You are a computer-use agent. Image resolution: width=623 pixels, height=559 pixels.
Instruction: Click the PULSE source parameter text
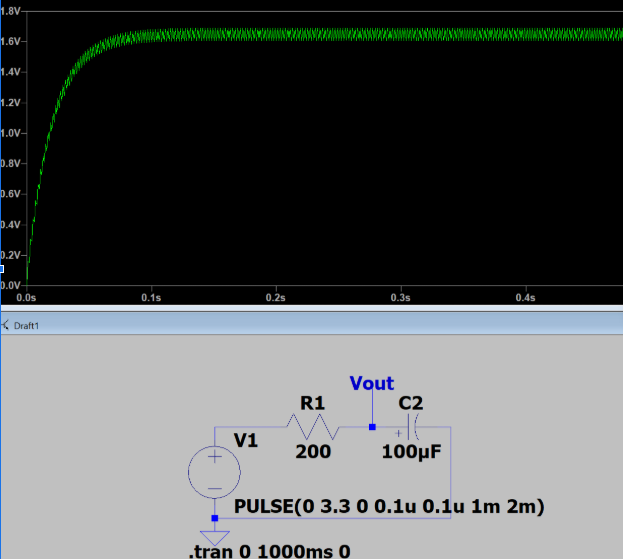click(389, 507)
